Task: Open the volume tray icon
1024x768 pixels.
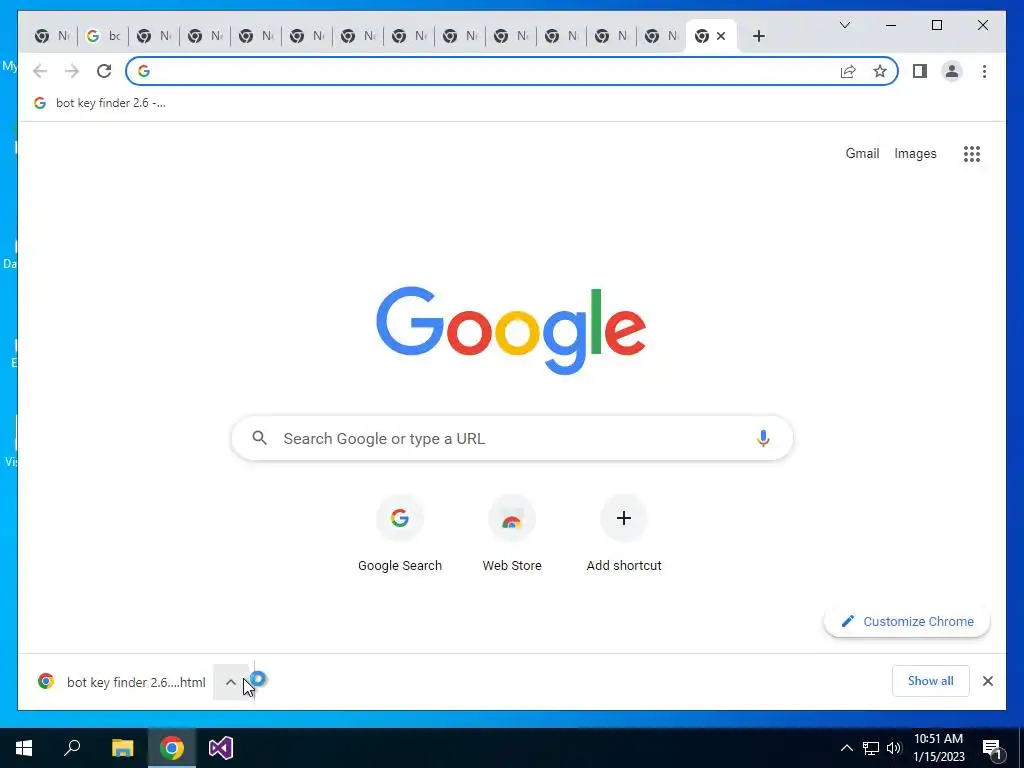Action: click(894, 748)
